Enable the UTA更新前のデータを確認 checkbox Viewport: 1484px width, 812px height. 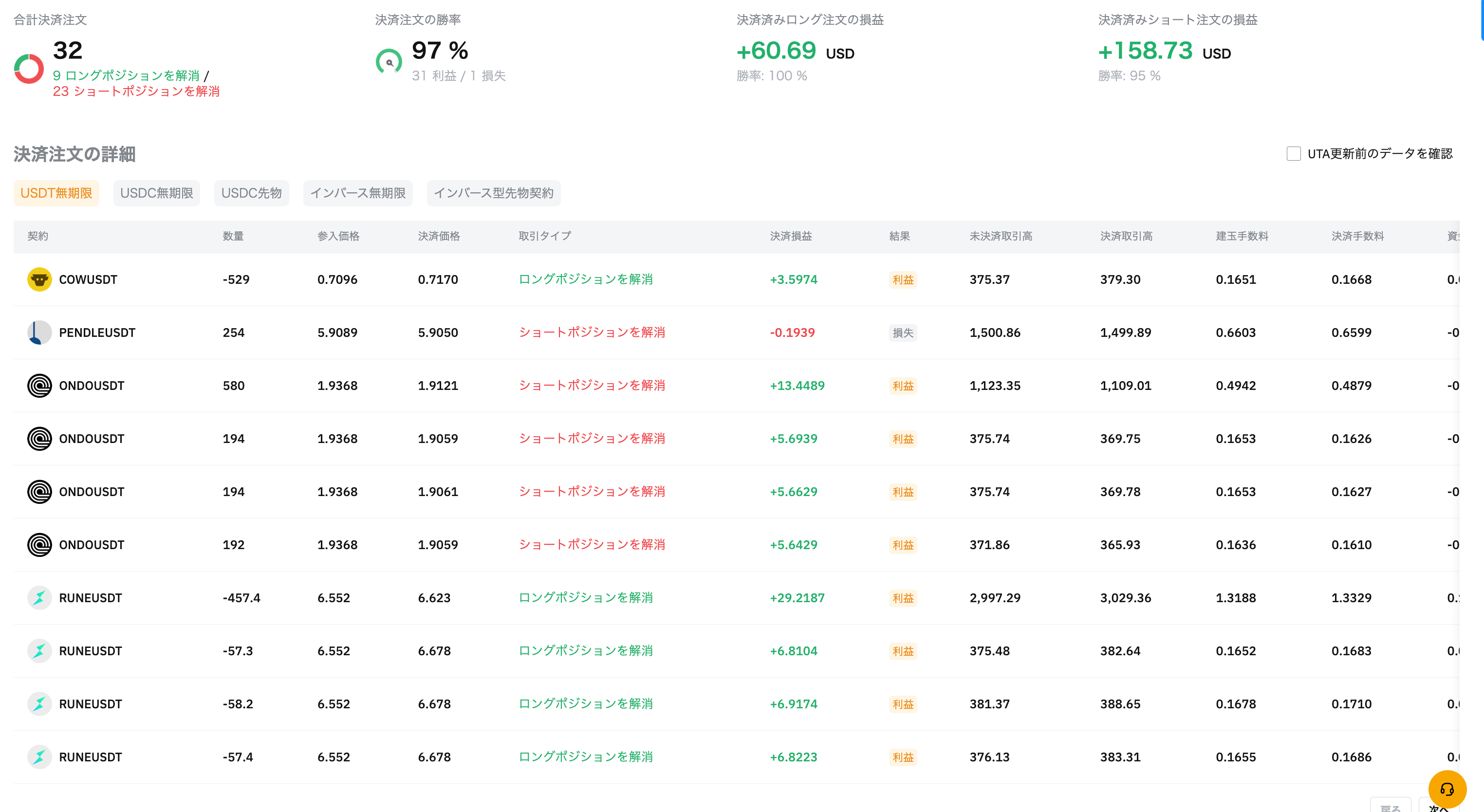click(x=1293, y=154)
